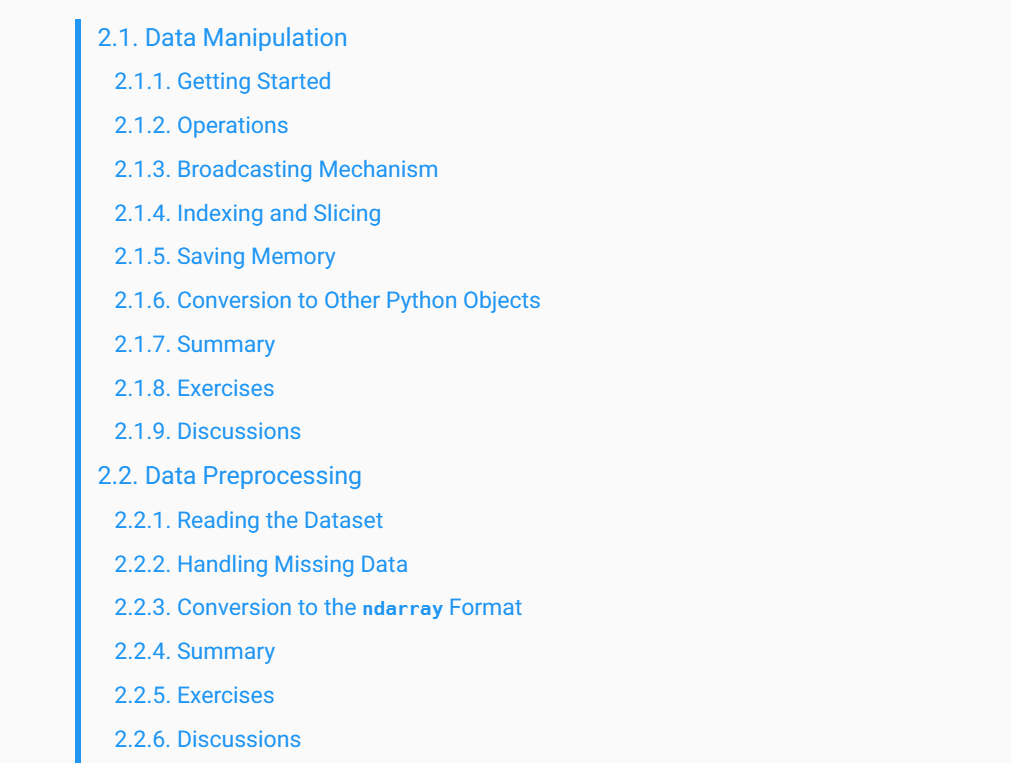This screenshot has height=763, width=1011.
Task: Go to 2.1.1. Getting Started
Action: coord(222,82)
